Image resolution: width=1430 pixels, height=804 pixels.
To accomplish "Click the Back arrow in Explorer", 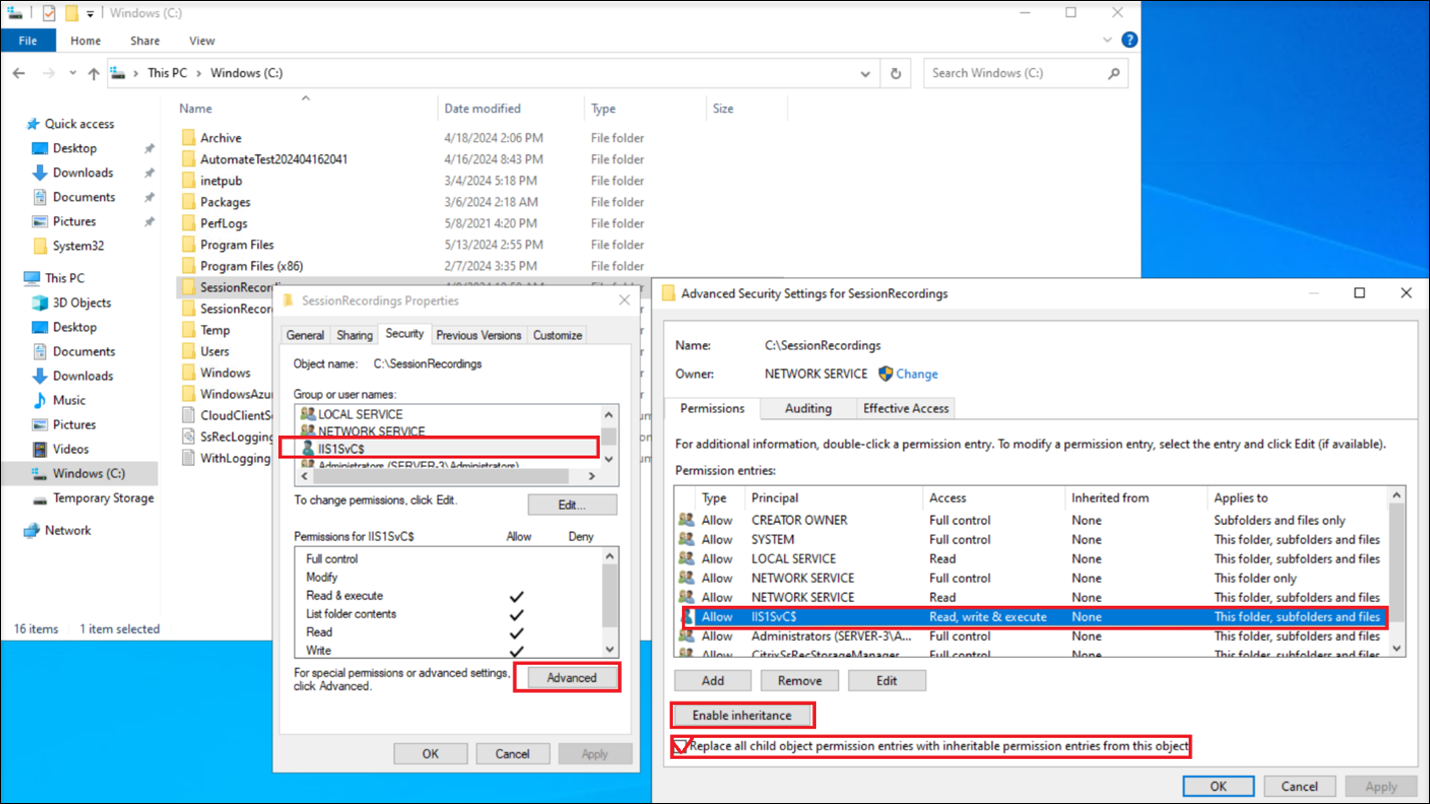I will [19, 73].
